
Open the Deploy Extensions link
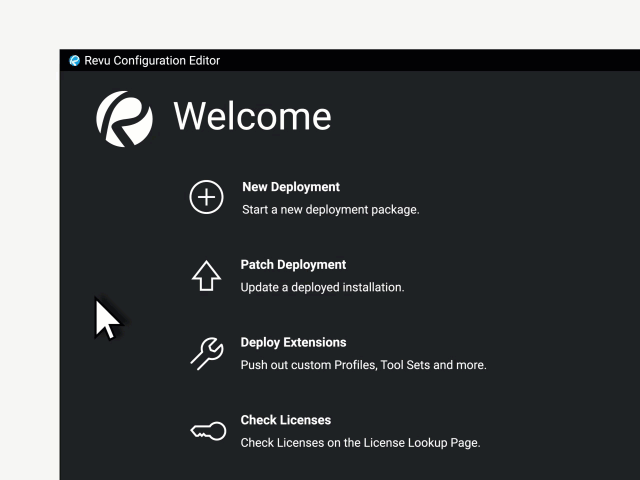(293, 342)
